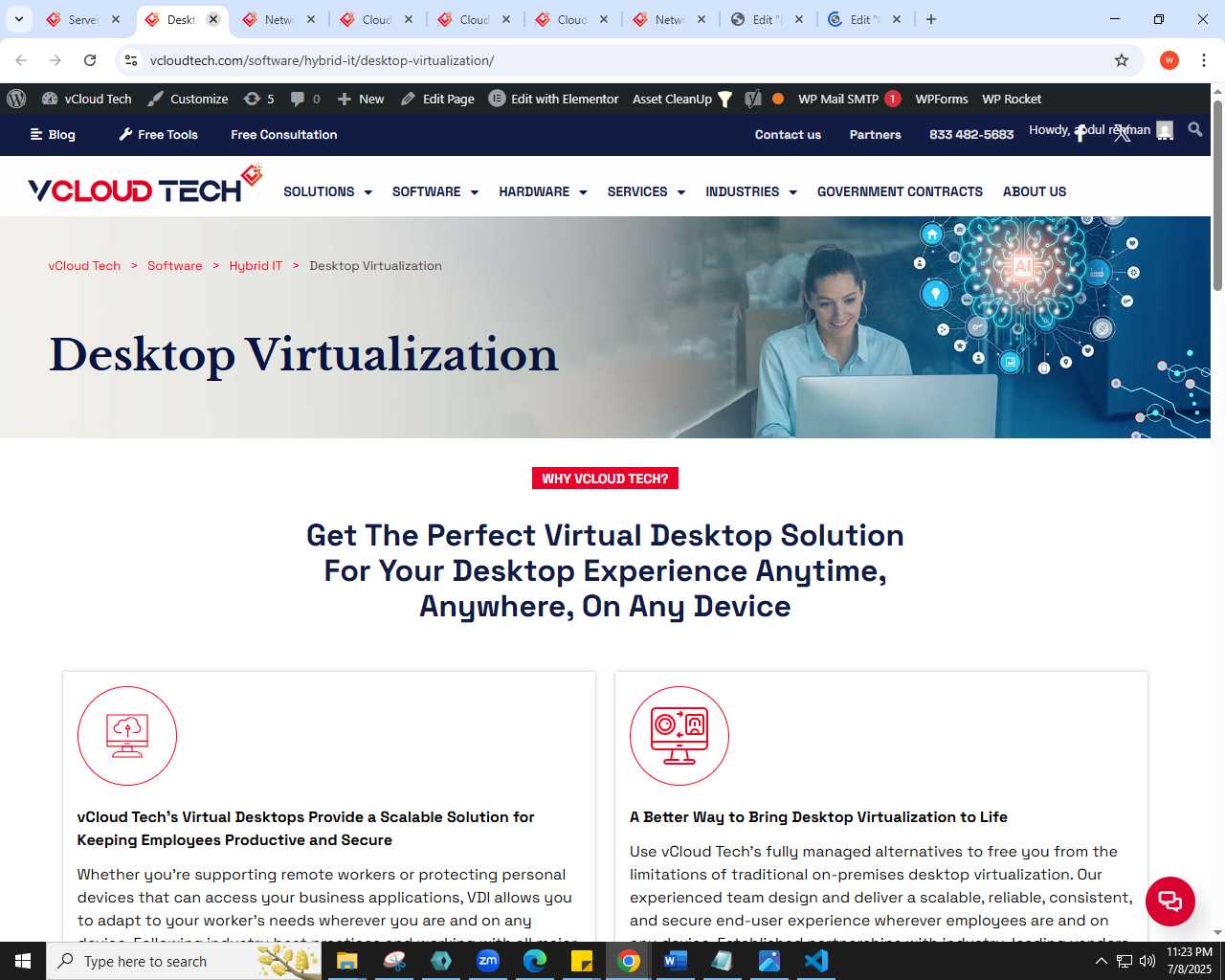Click the vCloud Tech logo
The height and width of the screenshot is (980, 1225).
[x=145, y=184]
